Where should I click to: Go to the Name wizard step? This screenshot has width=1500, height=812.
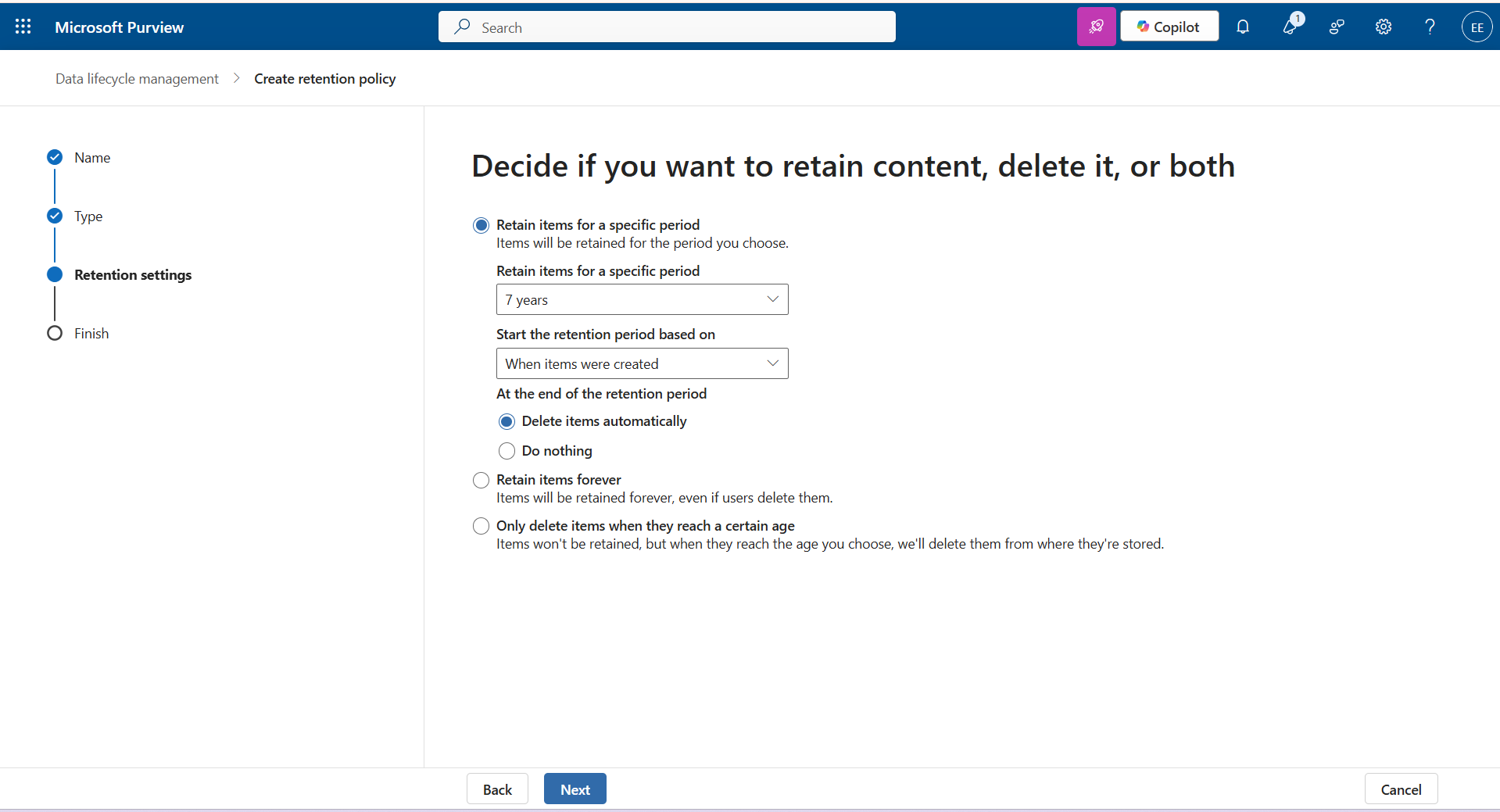(x=92, y=157)
